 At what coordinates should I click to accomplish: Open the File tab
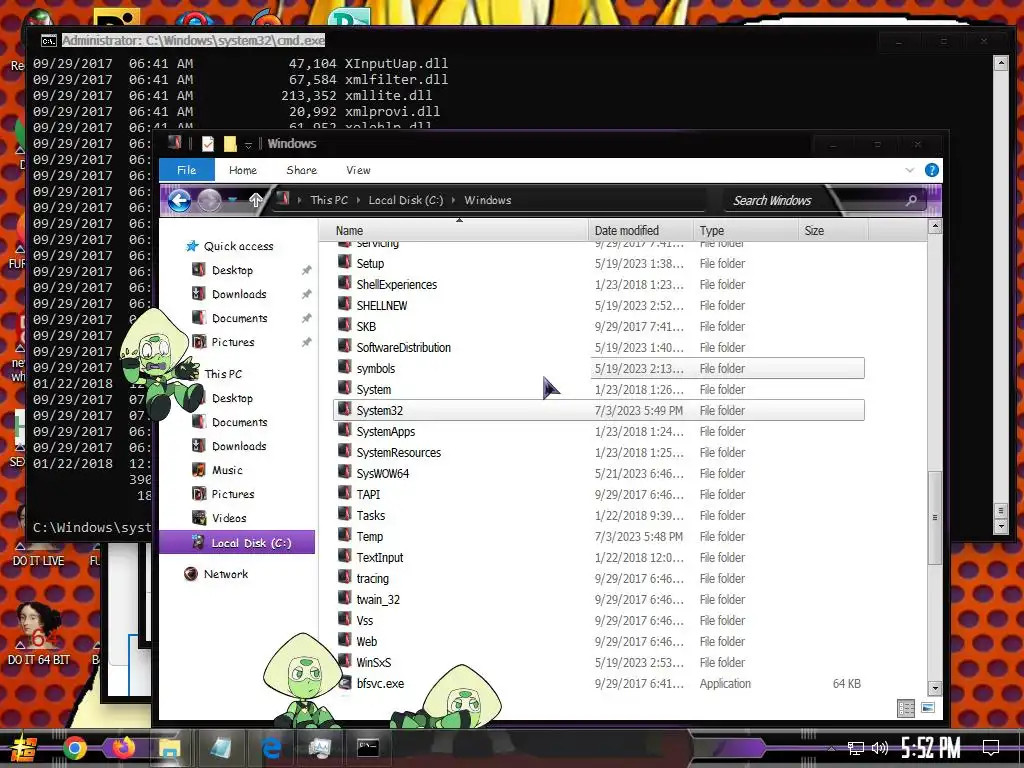click(x=187, y=170)
